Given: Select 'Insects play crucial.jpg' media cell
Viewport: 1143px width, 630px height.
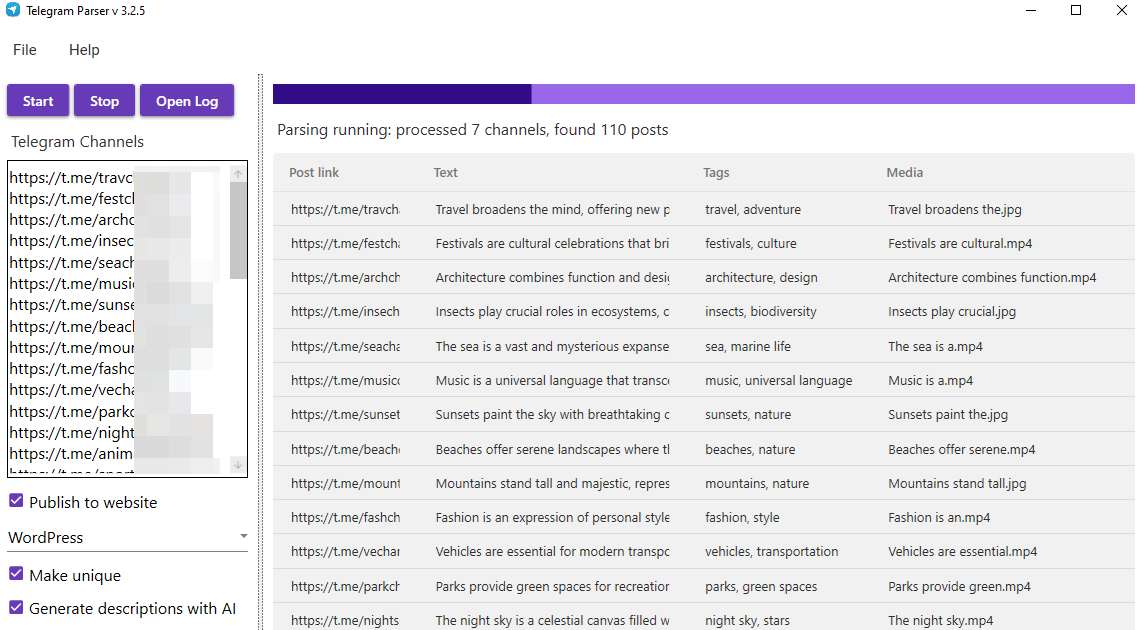Looking at the screenshot, I should tap(952, 312).
